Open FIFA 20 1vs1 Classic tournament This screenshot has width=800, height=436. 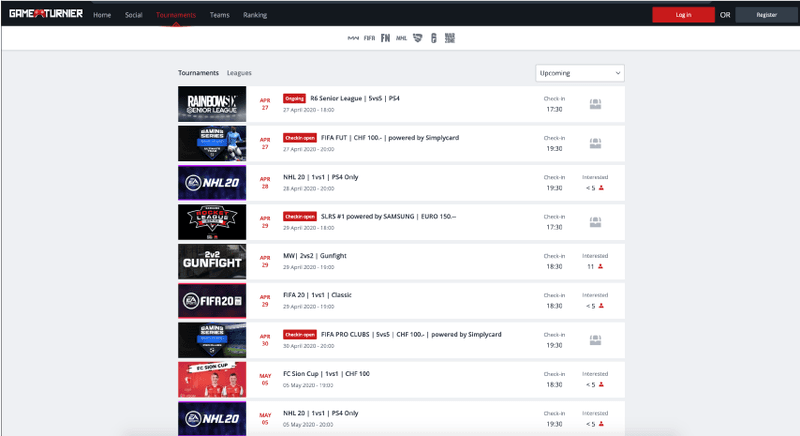pos(317,295)
